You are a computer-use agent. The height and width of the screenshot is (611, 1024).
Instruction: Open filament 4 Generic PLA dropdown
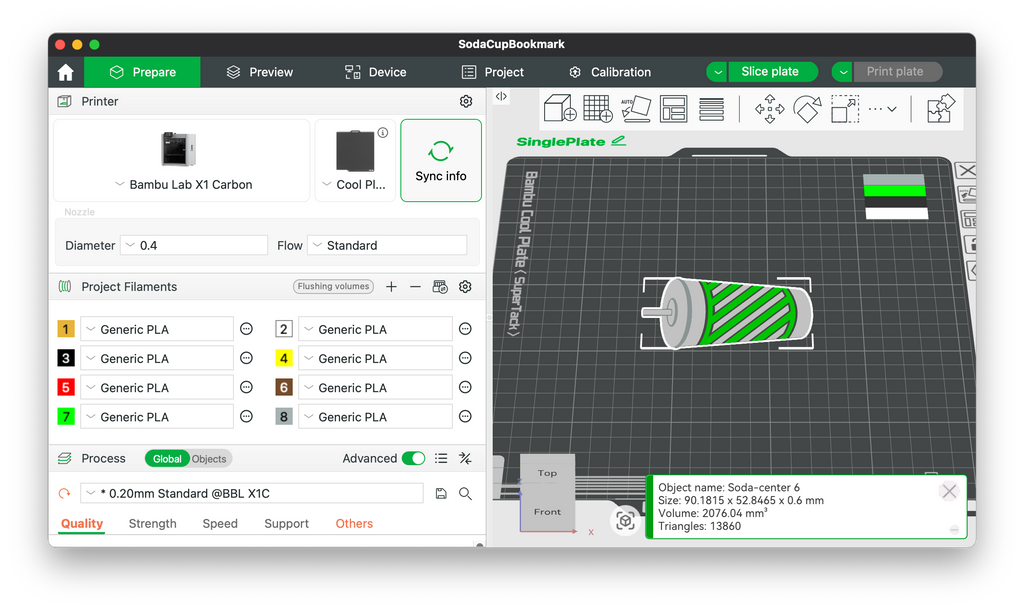click(x=375, y=358)
